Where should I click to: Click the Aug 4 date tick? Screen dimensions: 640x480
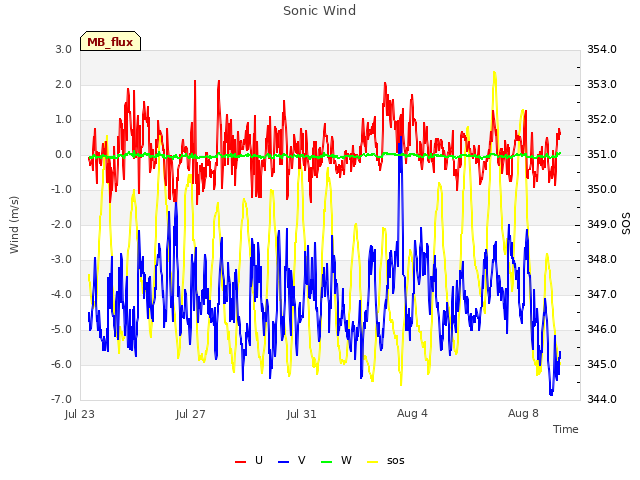click(412, 413)
